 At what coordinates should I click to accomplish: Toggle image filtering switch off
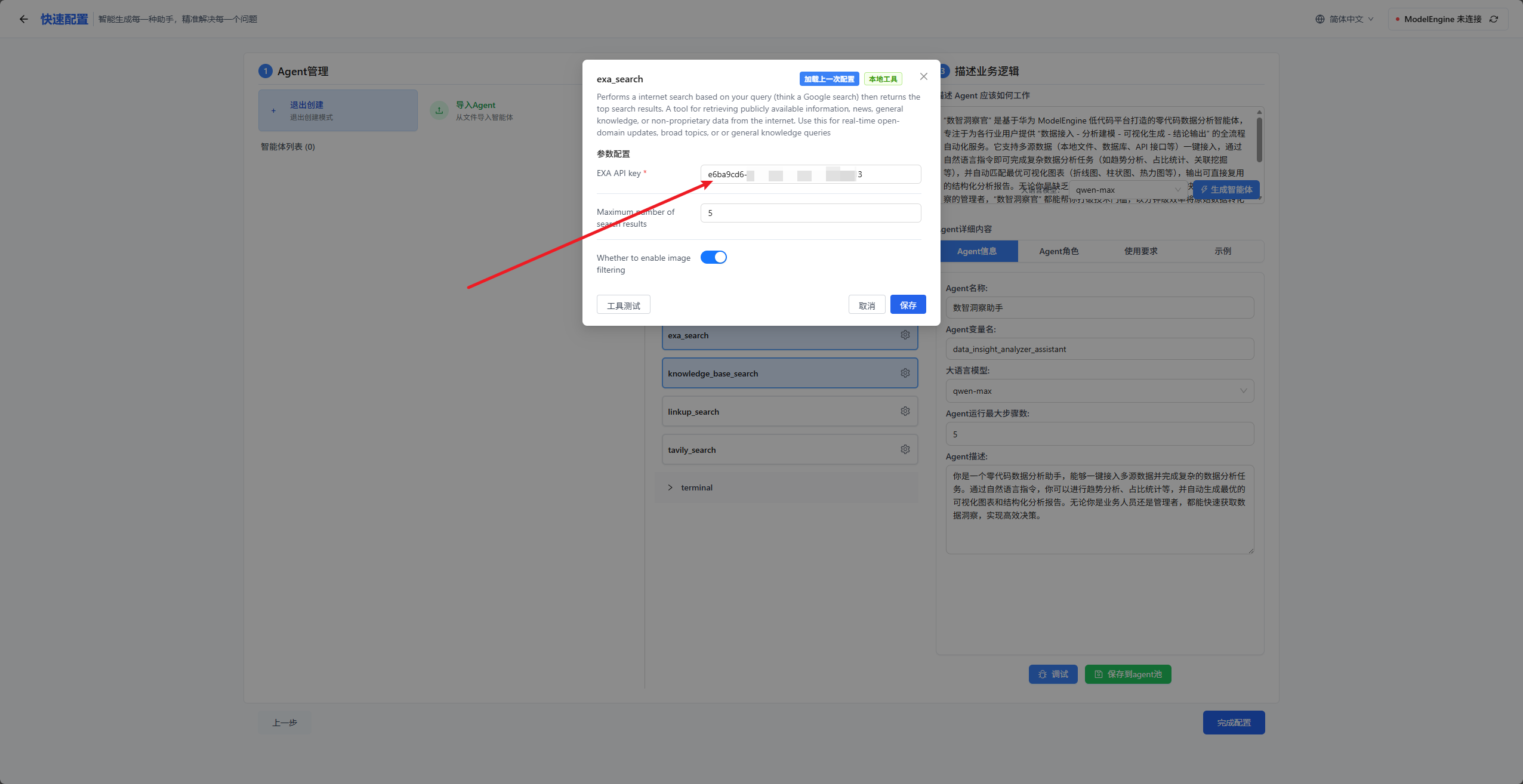click(713, 257)
